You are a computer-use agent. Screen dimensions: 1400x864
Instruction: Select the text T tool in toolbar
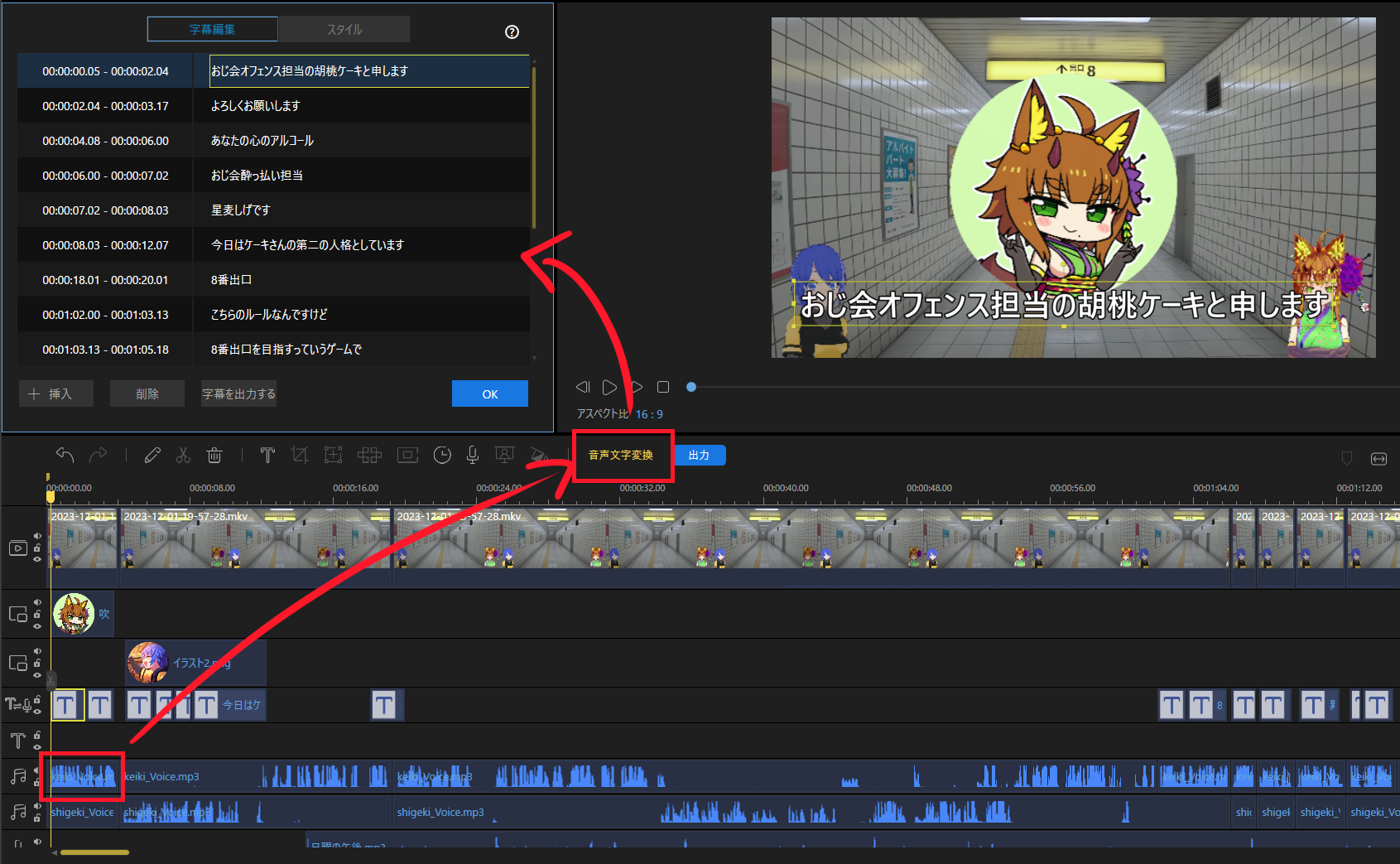pyautogui.click(x=267, y=455)
